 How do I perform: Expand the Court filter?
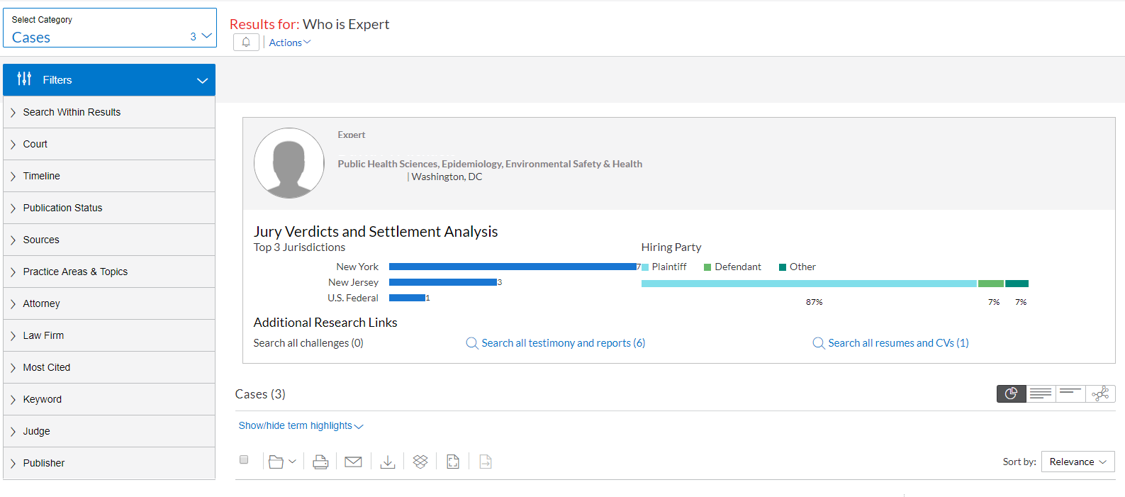(x=109, y=144)
